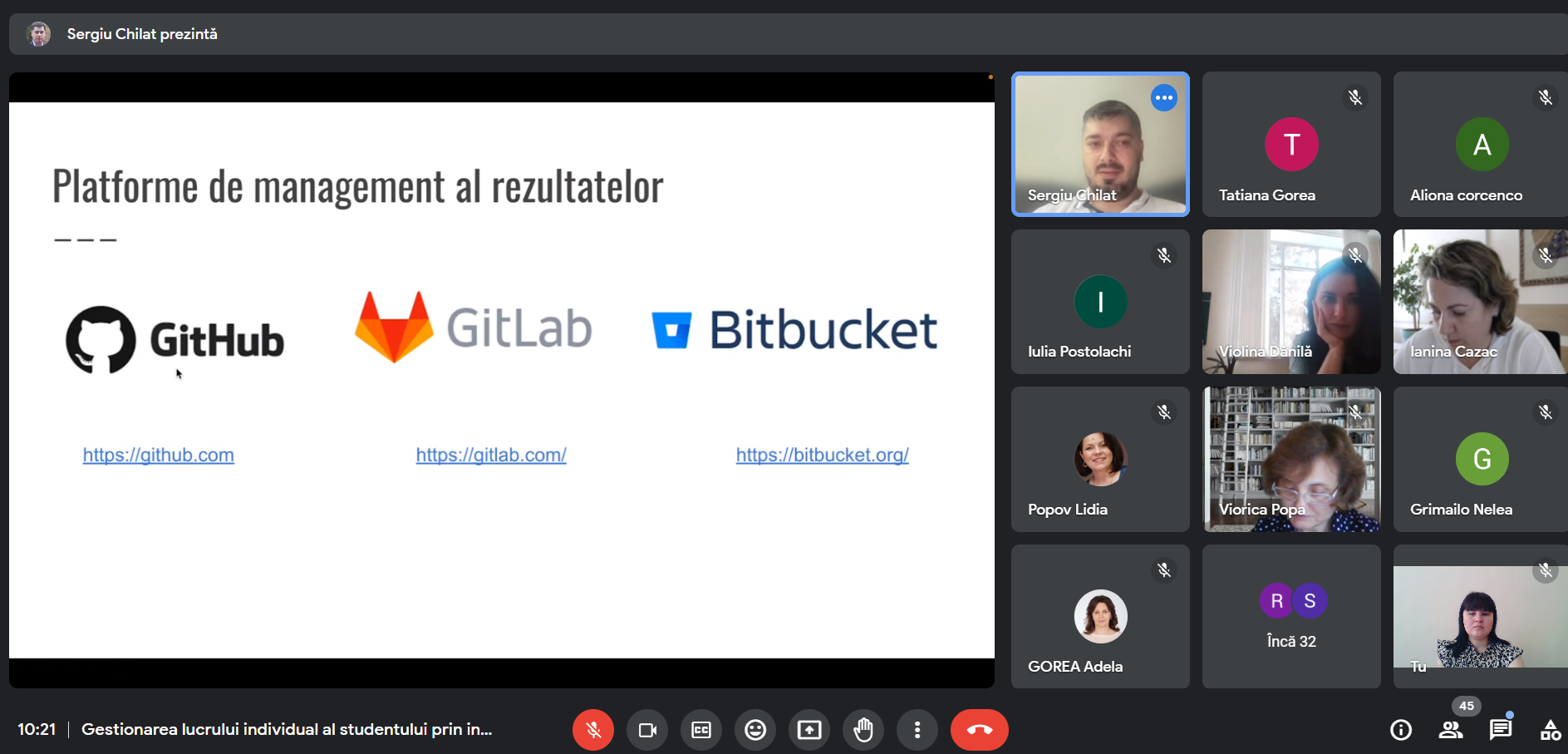Open the activities icon

pyautogui.click(x=1551, y=730)
